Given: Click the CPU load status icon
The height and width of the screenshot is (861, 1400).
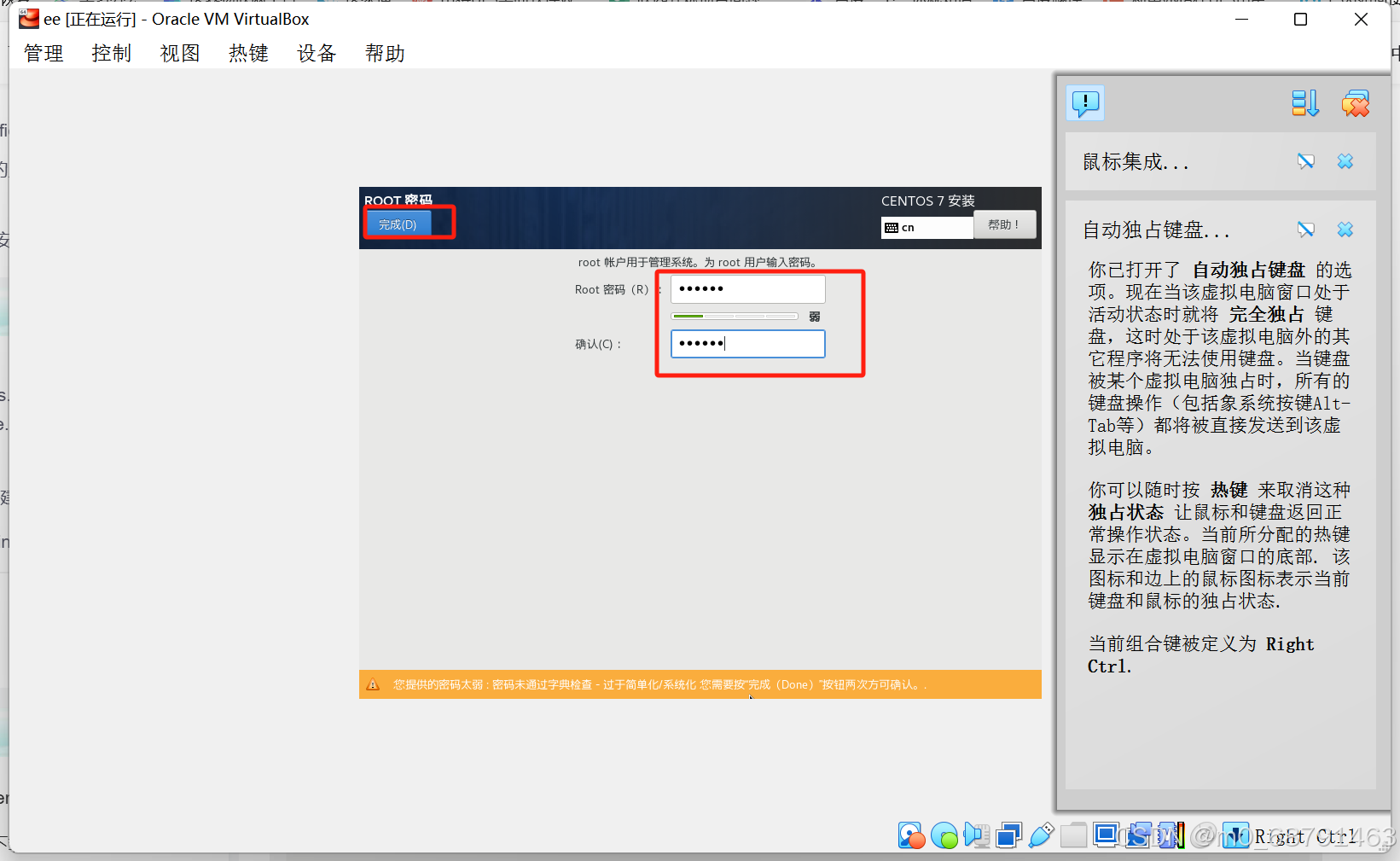Looking at the screenshot, I should click(1171, 835).
